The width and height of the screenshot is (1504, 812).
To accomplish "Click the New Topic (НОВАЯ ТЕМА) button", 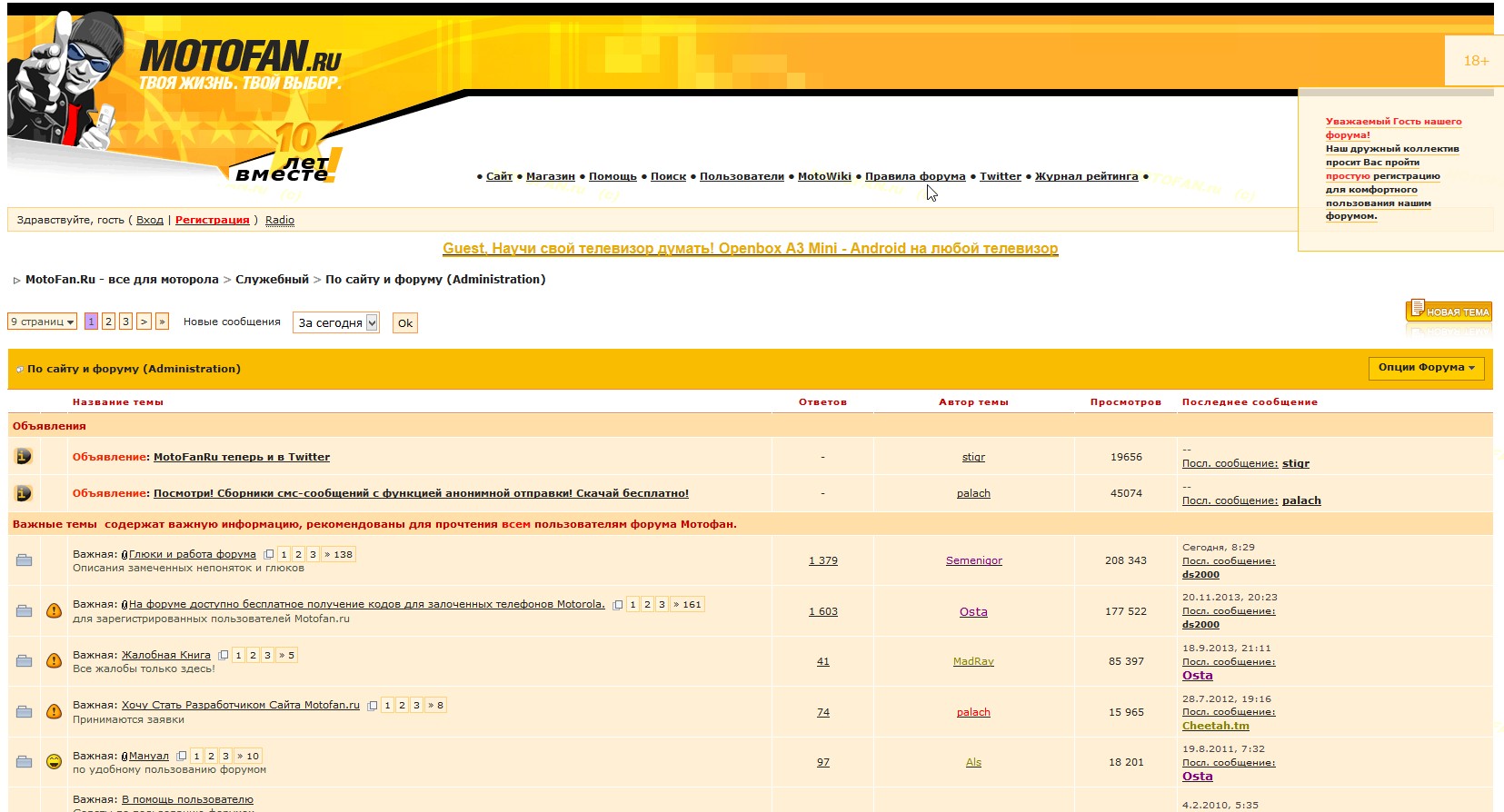I will coord(1449,312).
